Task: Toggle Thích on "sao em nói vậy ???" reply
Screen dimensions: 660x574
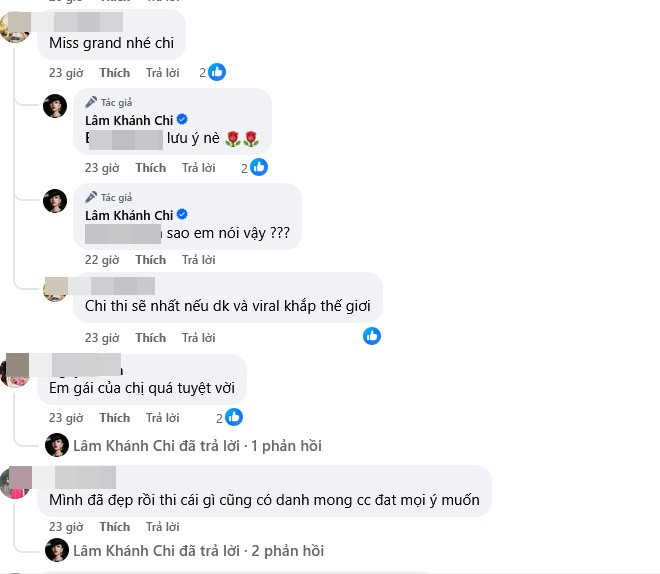Action: 151,260
